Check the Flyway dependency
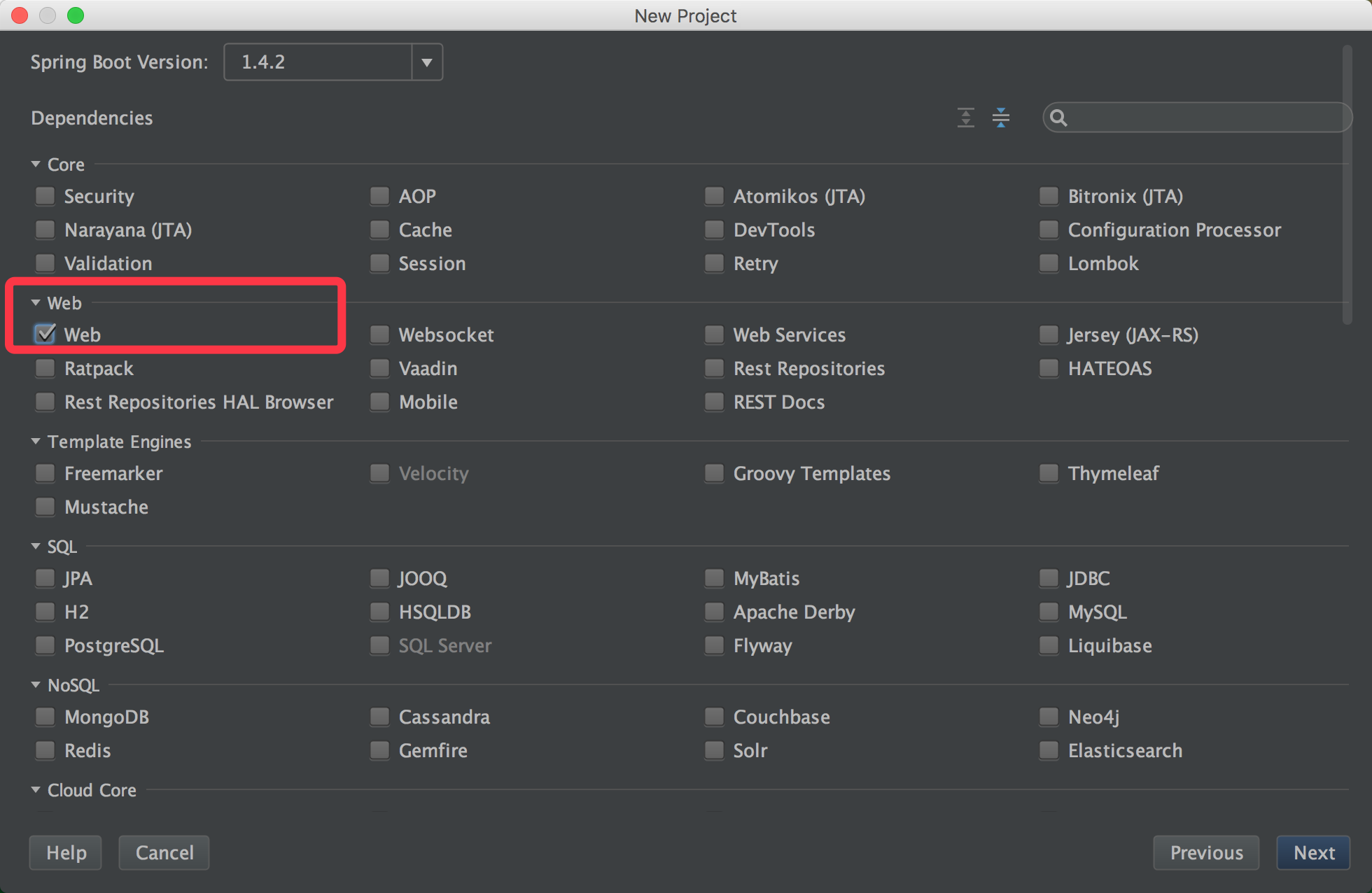Viewport: 1372px width, 893px height. [715, 645]
